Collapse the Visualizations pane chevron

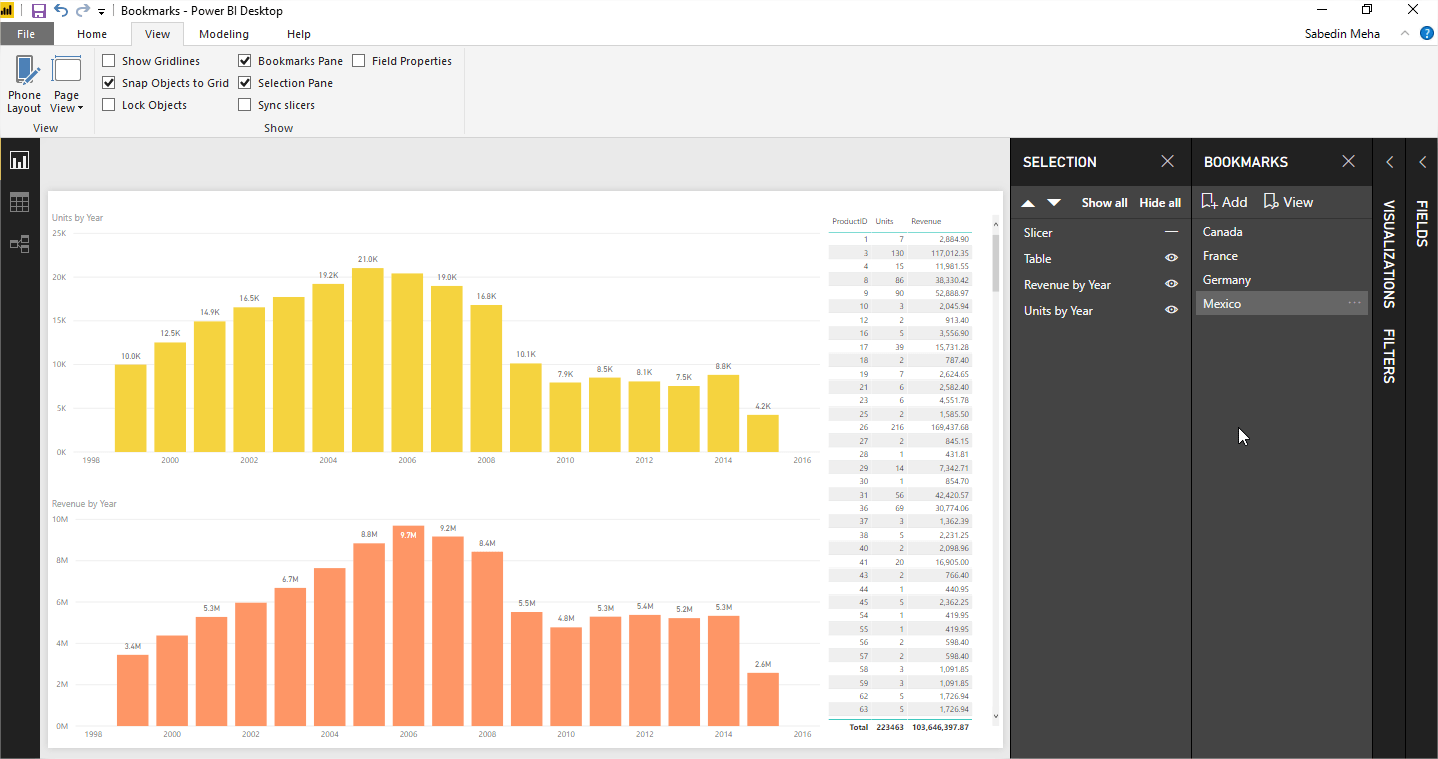click(x=1389, y=161)
